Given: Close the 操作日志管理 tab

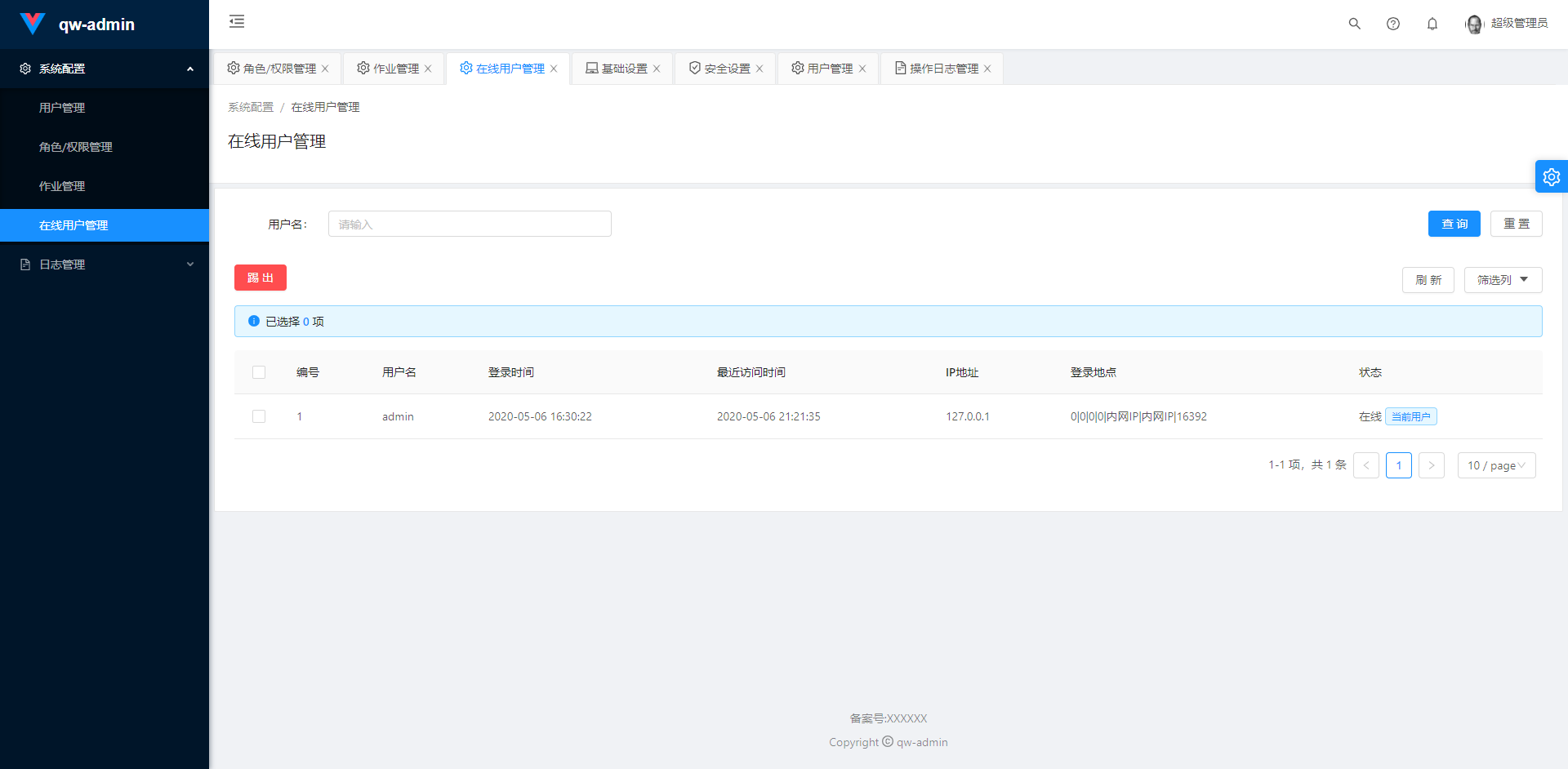Looking at the screenshot, I should pyautogui.click(x=987, y=69).
